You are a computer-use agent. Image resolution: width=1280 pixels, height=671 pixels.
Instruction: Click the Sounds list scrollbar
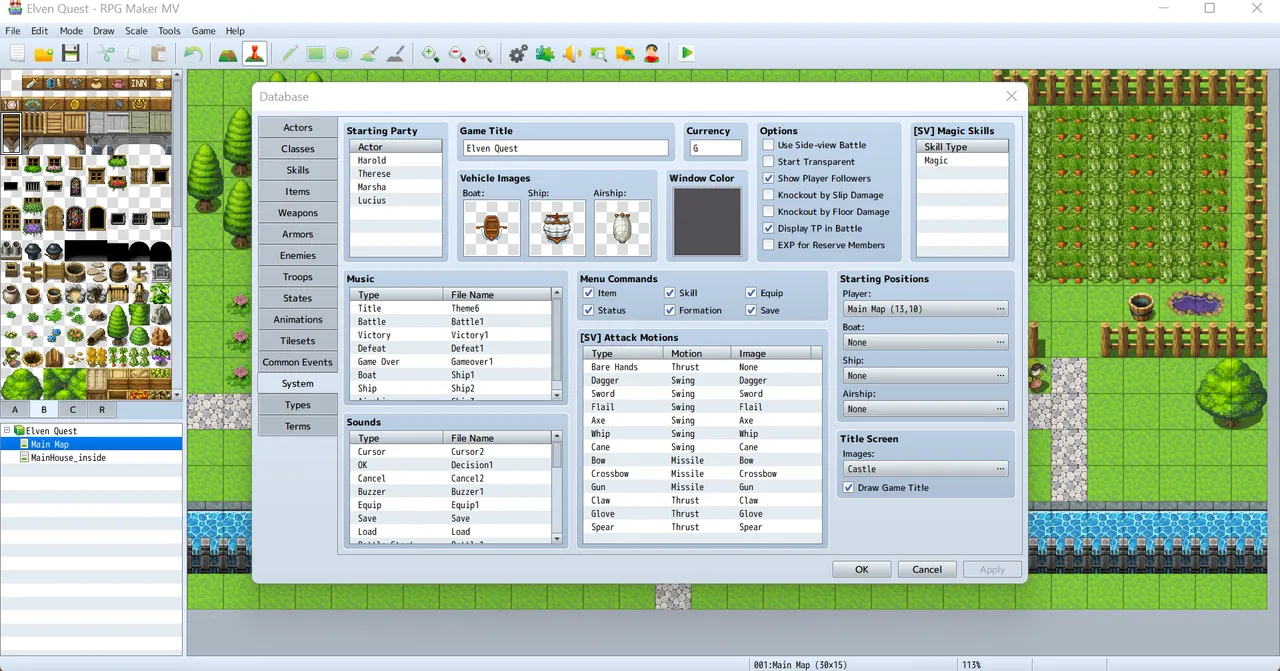pos(557,488)
